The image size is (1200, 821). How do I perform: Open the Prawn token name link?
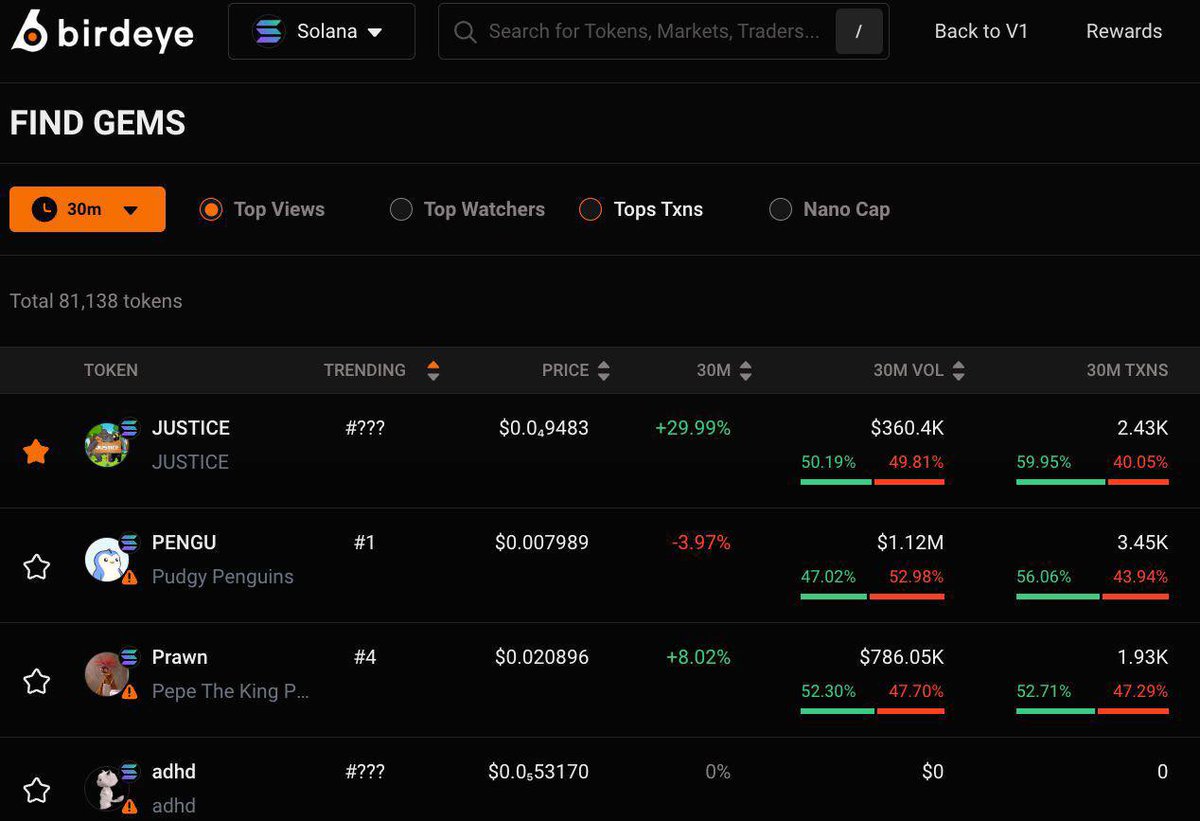(x=180, y=658)
